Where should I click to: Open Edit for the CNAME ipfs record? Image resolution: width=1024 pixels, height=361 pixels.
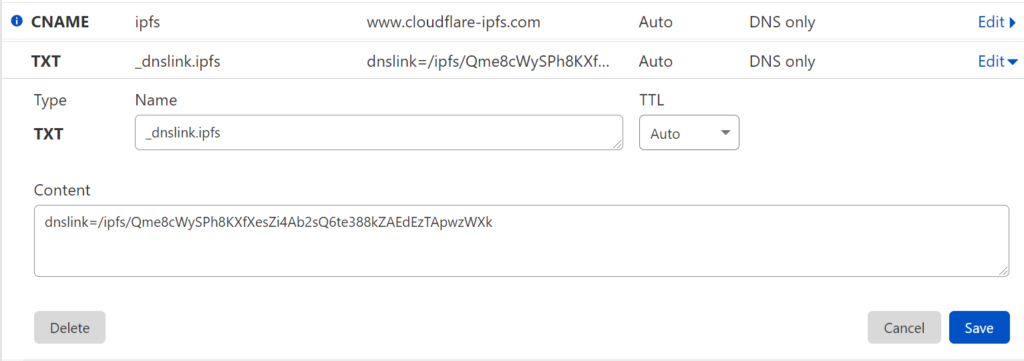[997, 22]
